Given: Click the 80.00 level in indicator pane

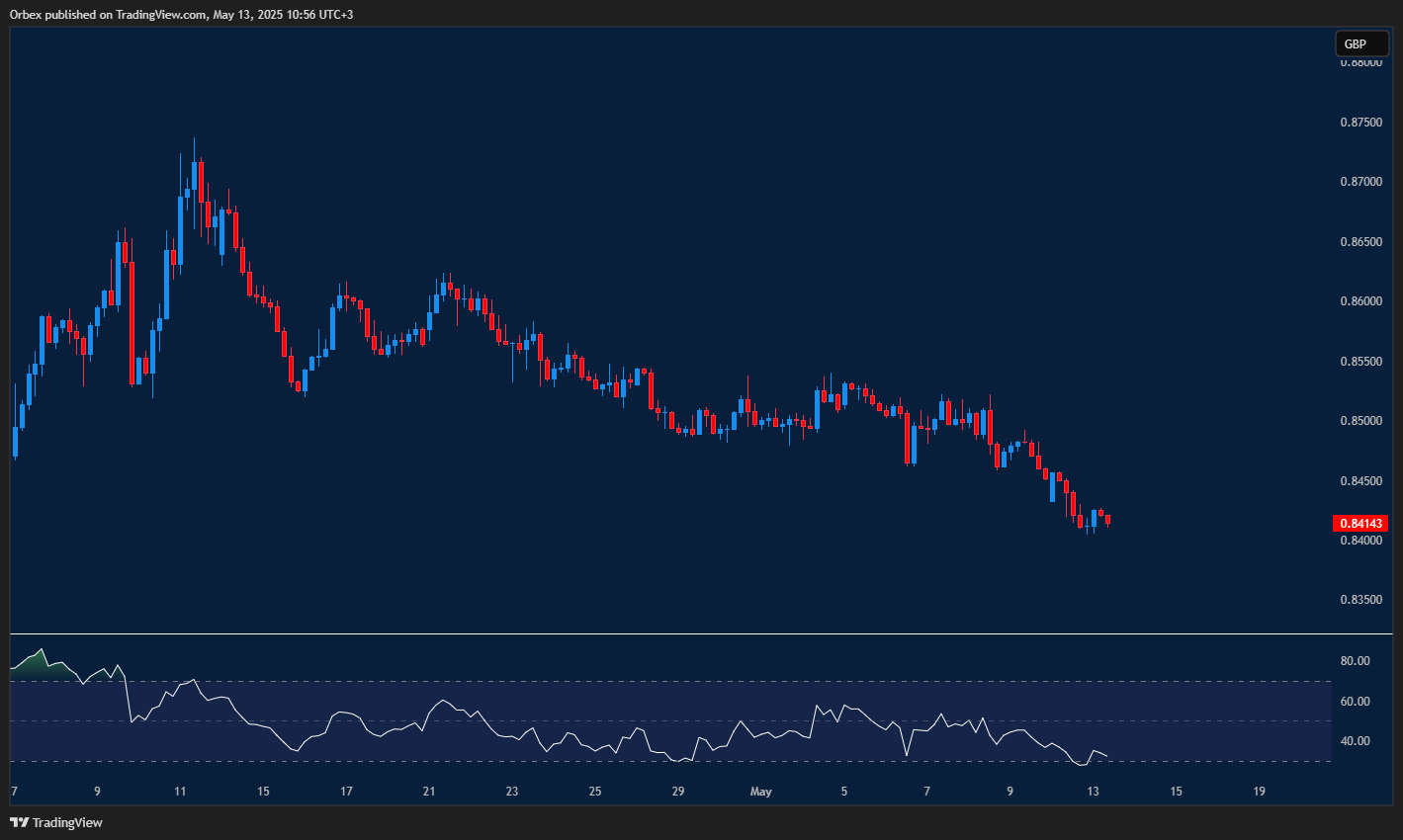Looking at the screenshot, I should coord(1358,658).
